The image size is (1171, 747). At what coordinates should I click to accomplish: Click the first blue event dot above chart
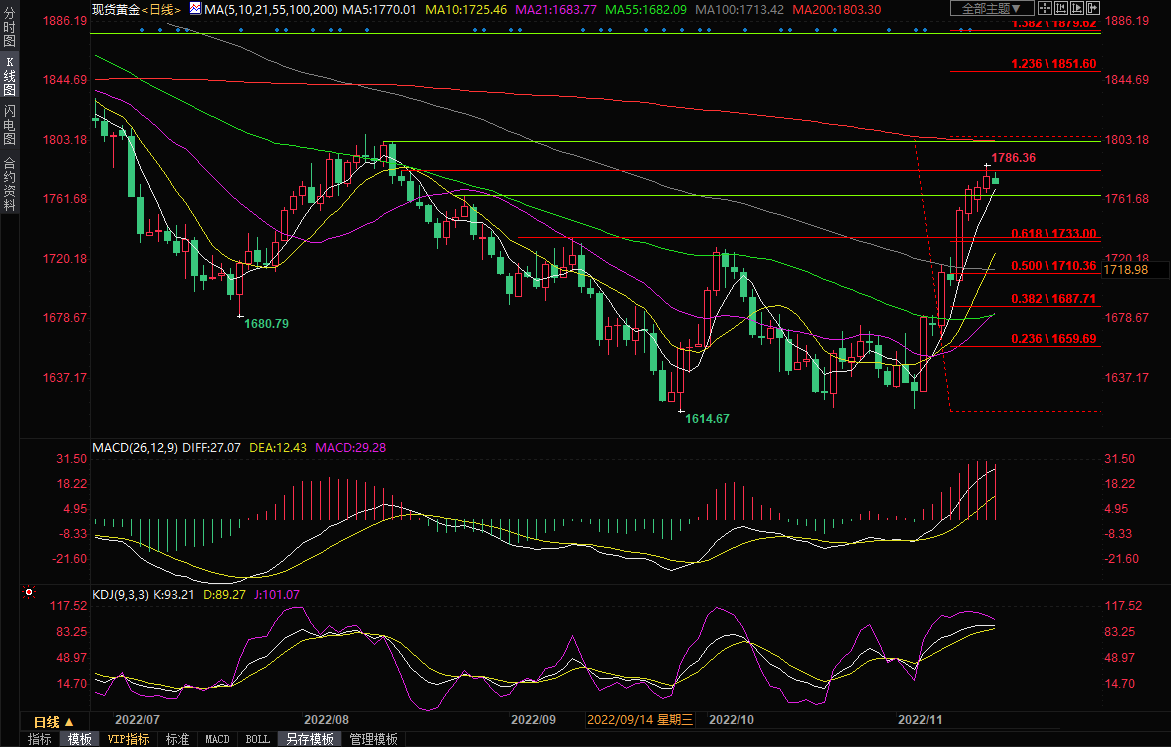(142, 29)
